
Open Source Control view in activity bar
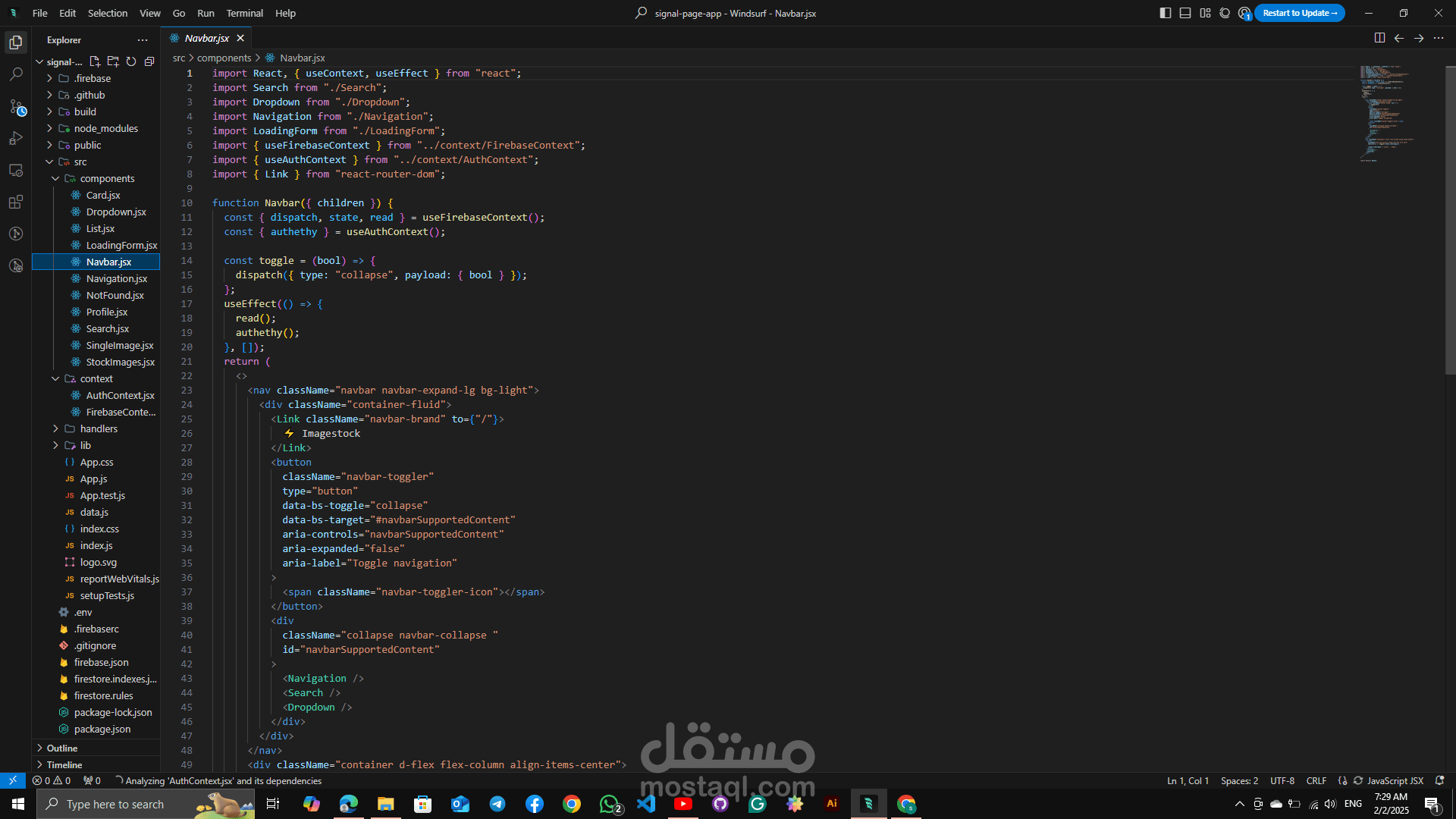[x=16, y=107]
